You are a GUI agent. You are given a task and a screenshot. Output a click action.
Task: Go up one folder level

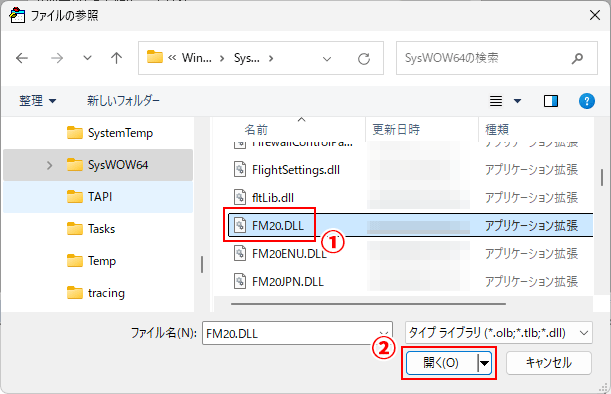[x=116, y=58]
